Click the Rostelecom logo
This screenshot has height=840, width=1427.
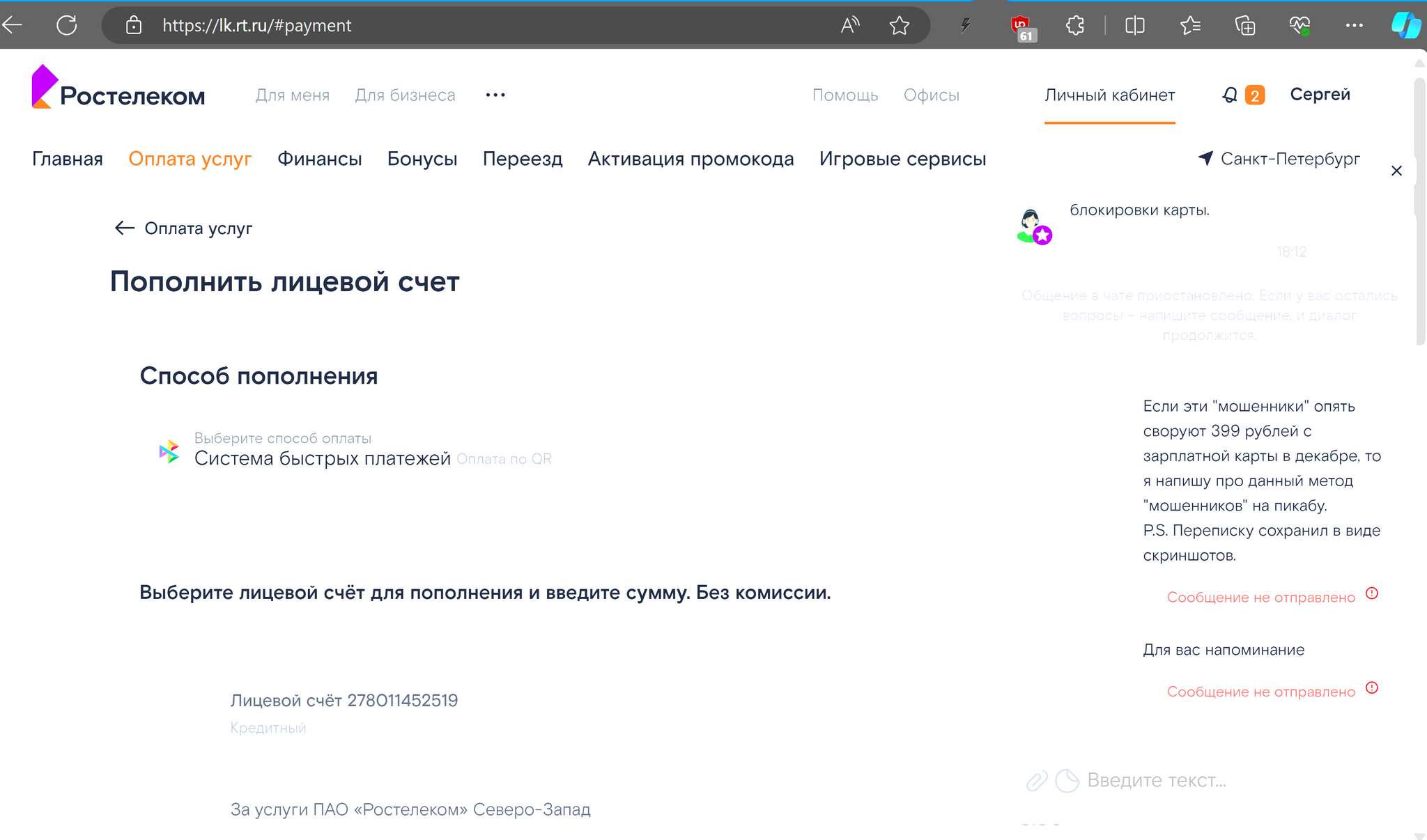coord(118,88)
